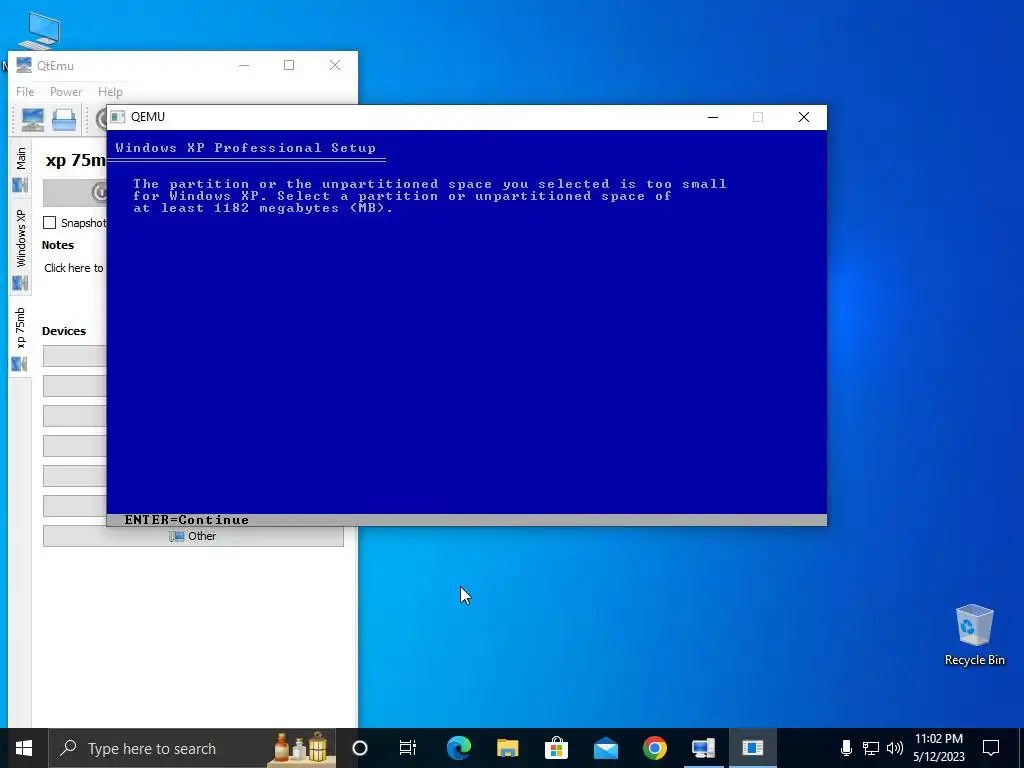Open the clock showing 11:02 PM

tap(938, 748)
